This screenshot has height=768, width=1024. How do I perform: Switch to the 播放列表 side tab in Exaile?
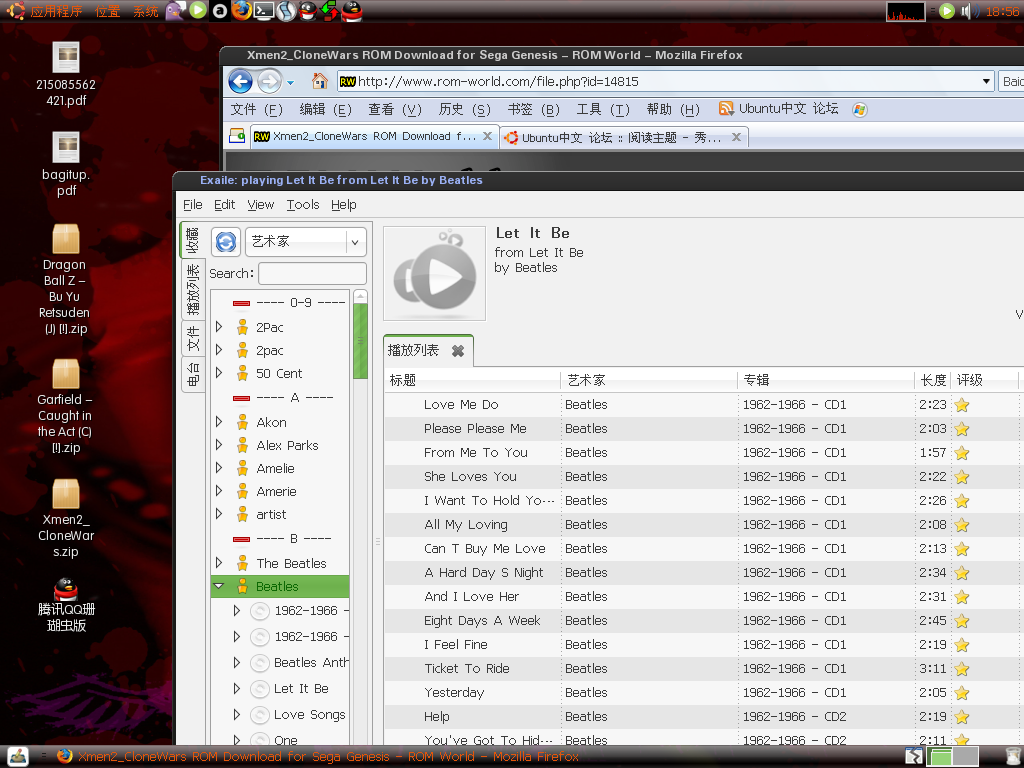point(193,290)
